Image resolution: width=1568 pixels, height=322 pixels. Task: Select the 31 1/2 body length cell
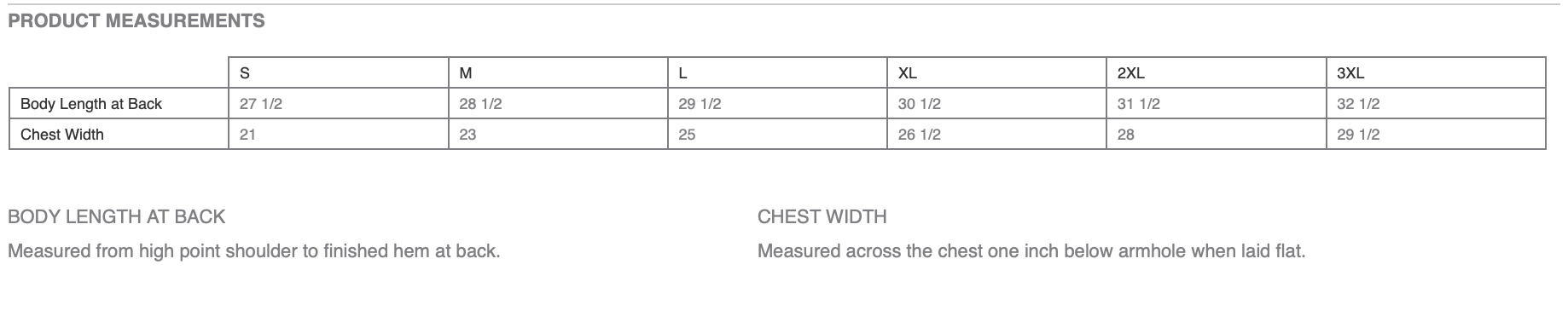pyautogui.click(x=1216, y=104)
